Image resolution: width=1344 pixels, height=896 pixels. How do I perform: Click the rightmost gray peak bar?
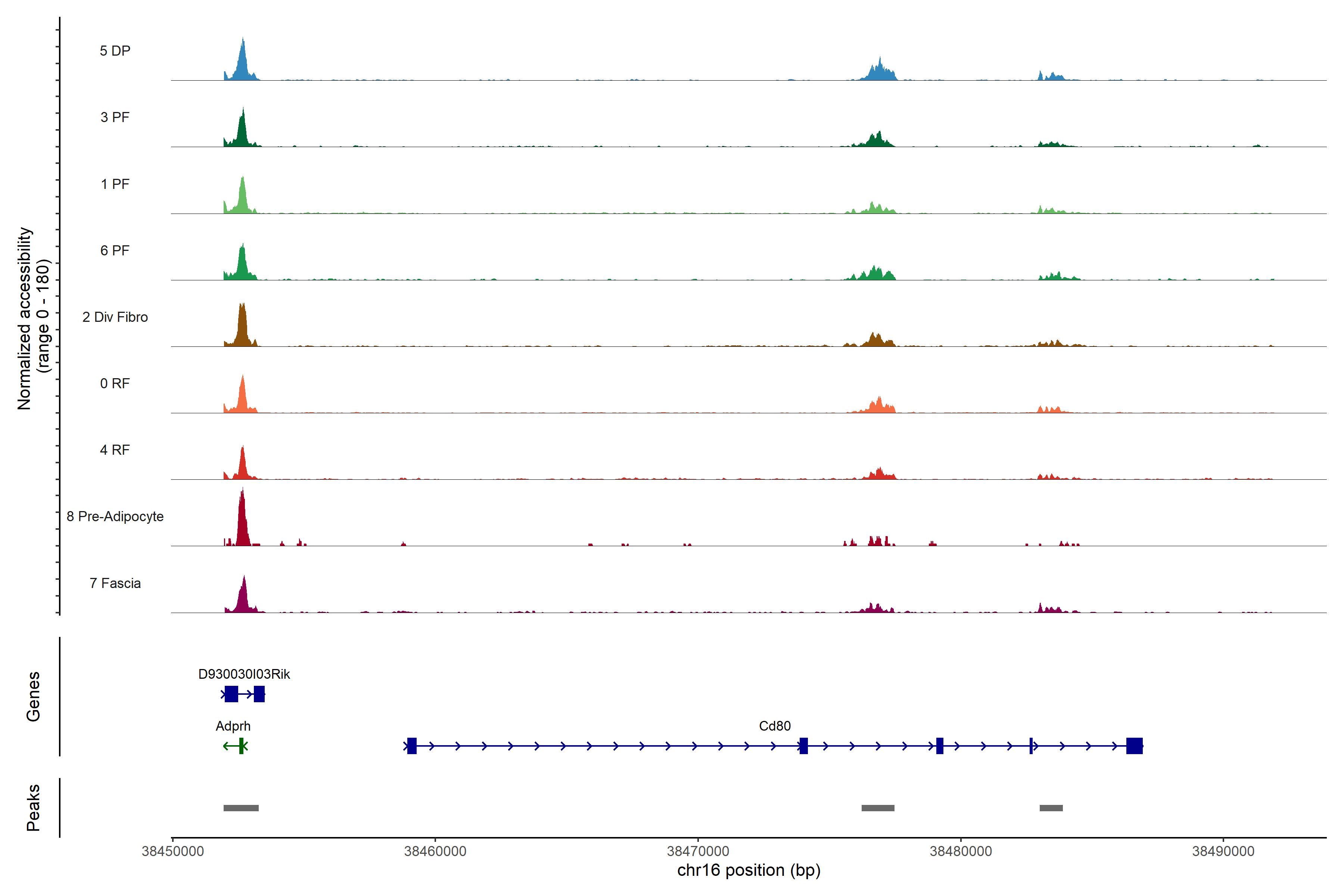tap(1051, 808)
